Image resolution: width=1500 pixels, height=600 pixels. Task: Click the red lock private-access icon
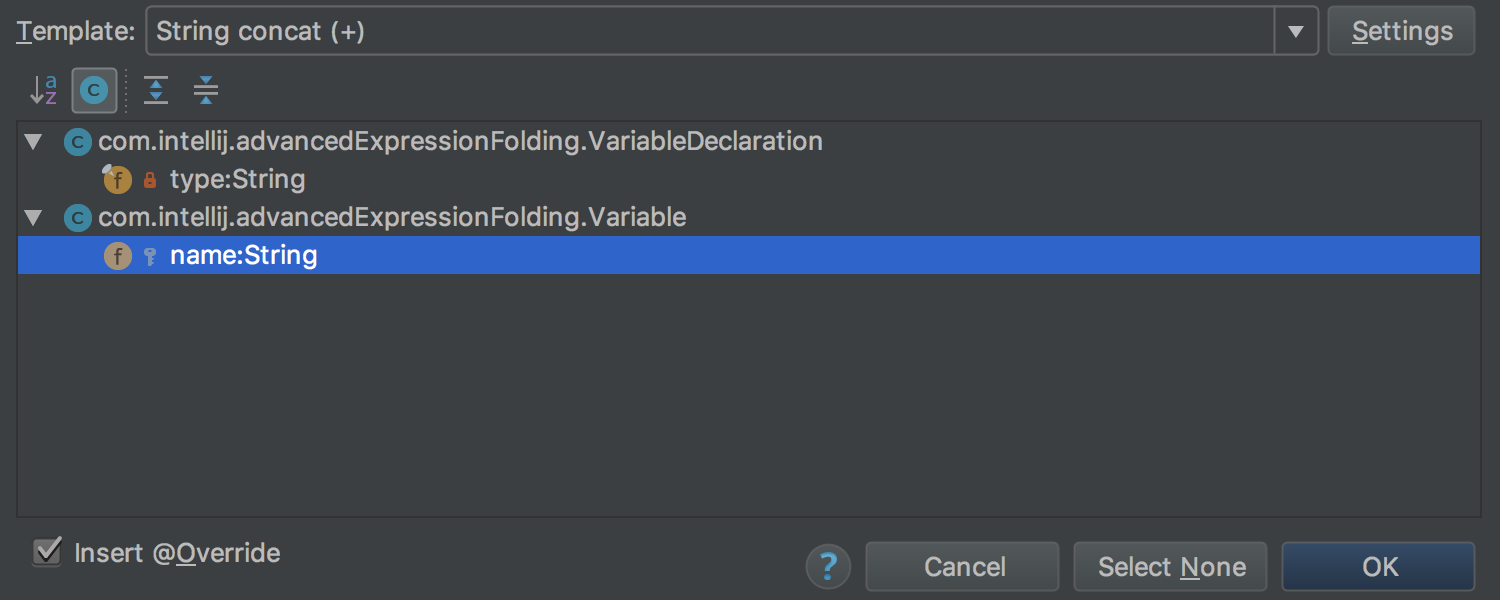150,181
